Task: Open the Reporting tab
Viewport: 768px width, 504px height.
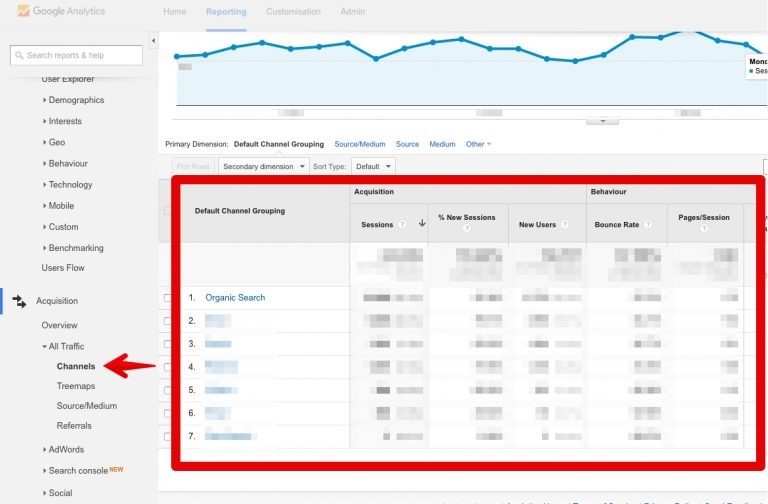Action: pos(226,11)
